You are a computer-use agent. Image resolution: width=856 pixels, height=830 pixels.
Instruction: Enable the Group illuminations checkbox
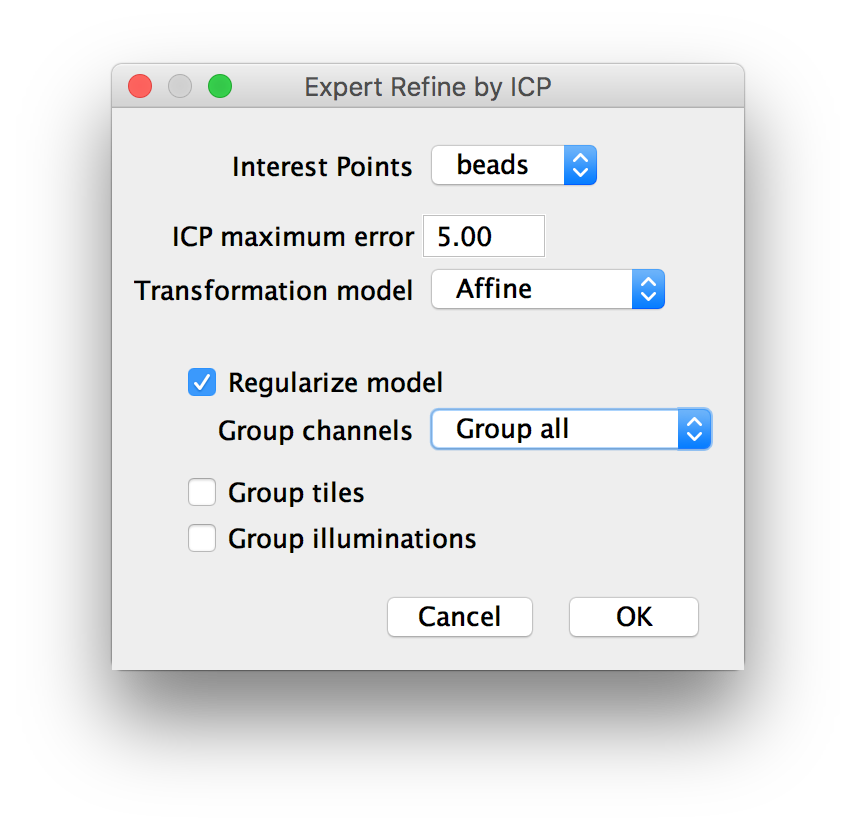point(202,538)
